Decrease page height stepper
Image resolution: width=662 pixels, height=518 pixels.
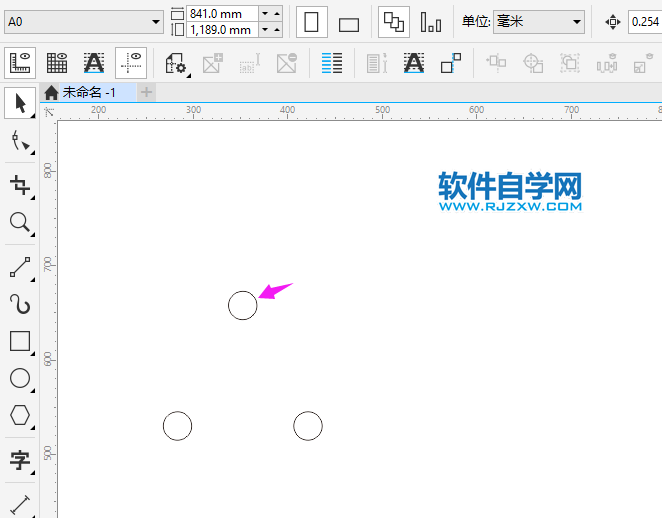coord(265,30)
